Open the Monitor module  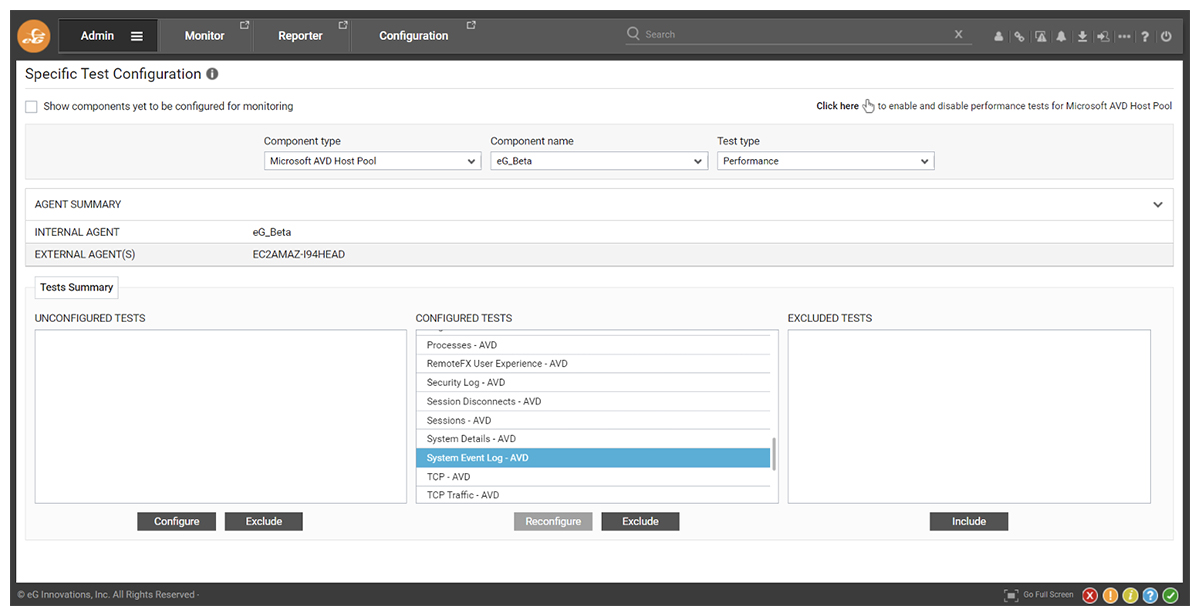tap(204, 36)
